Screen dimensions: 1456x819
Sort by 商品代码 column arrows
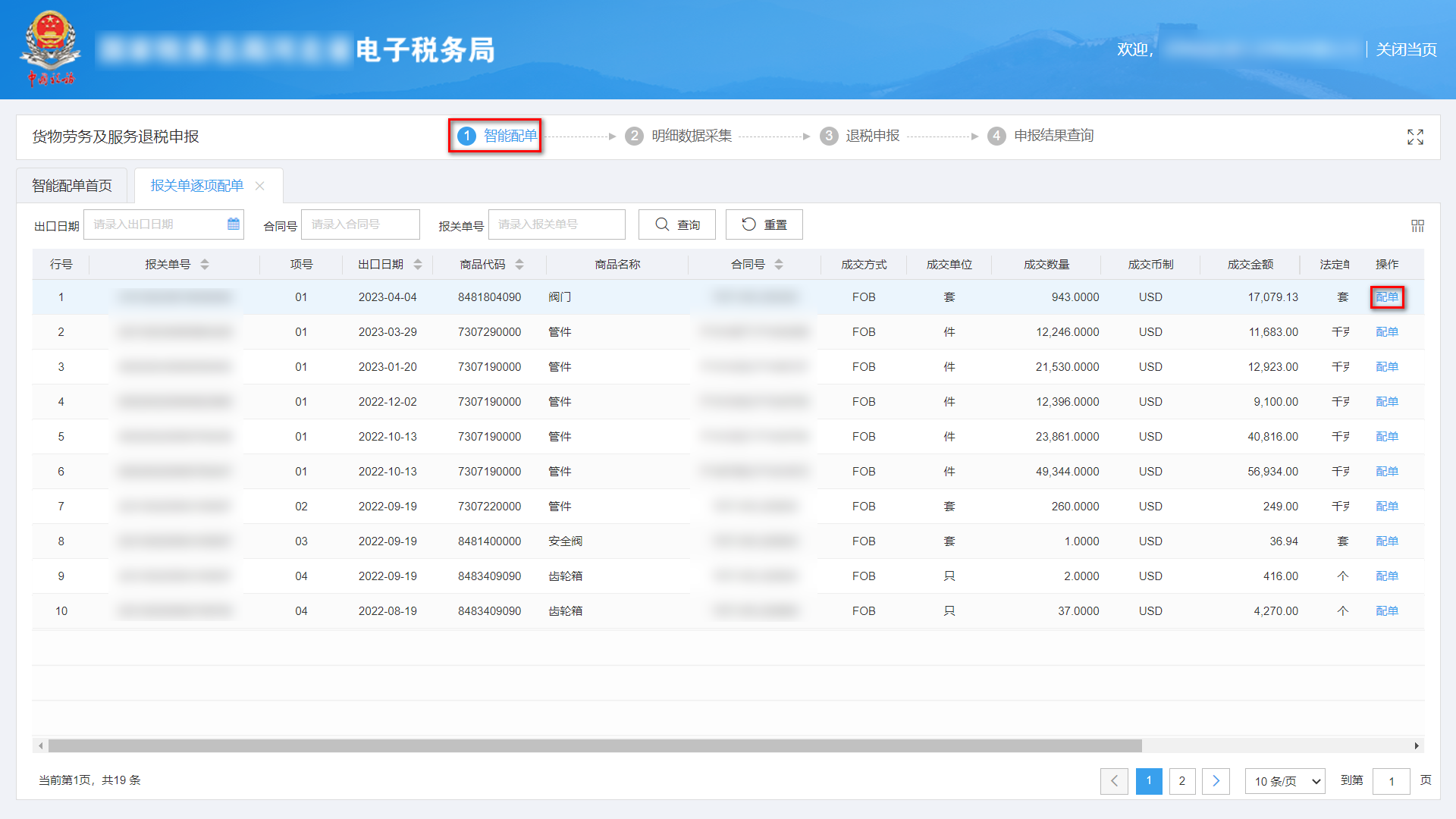pos(519,264)
